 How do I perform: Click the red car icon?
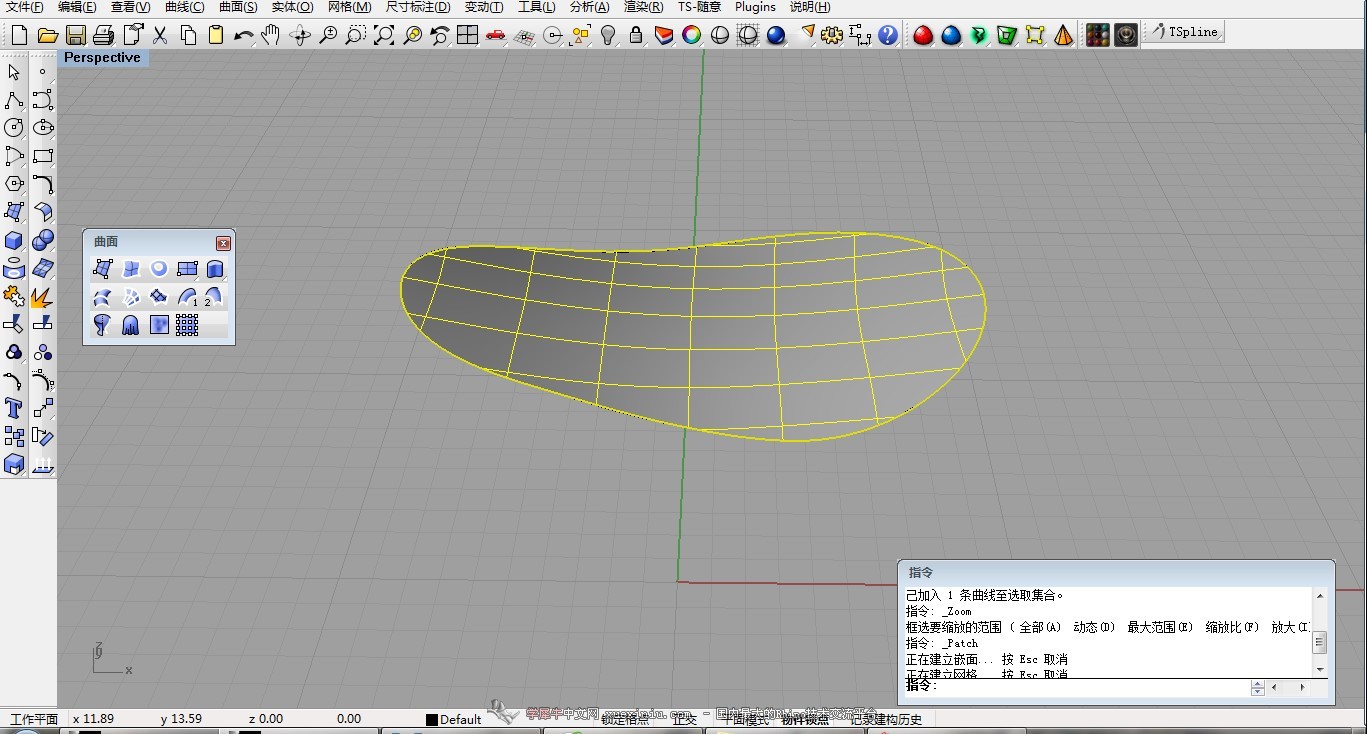pos(495,35)
